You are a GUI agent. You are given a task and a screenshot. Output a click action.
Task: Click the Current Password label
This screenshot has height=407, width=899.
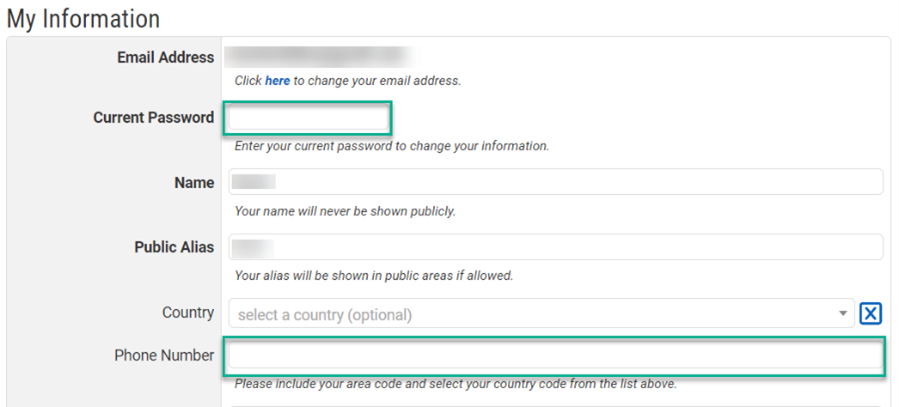coord(154,118)
